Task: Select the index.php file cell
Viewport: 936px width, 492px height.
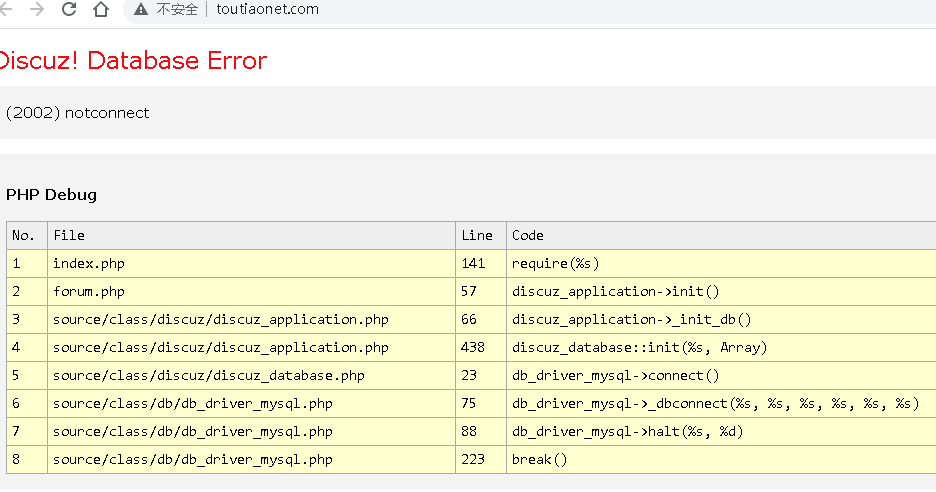Action: click(89, 264)
